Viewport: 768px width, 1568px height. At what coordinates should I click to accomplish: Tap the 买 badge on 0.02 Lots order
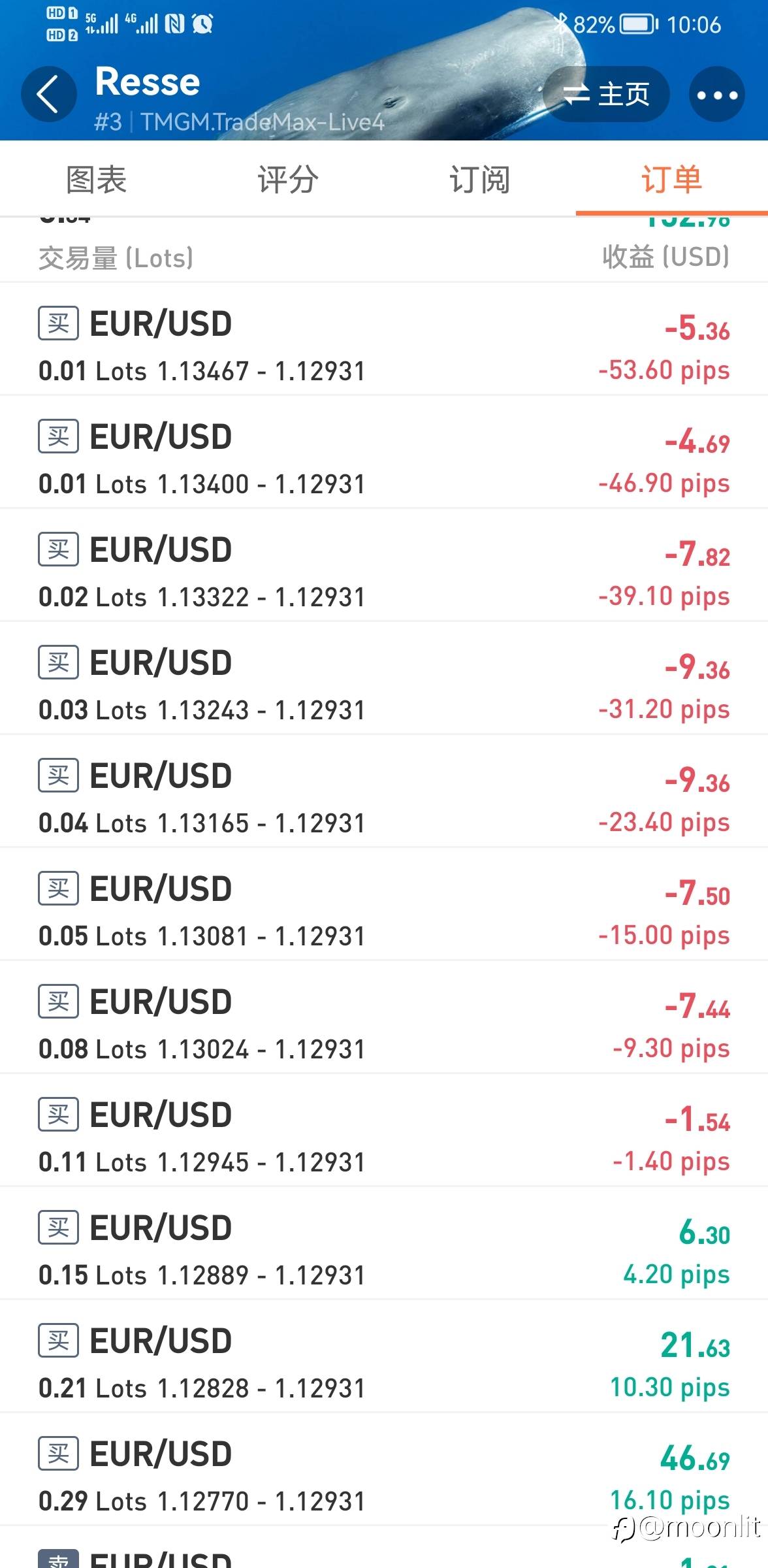click(58, 549)
